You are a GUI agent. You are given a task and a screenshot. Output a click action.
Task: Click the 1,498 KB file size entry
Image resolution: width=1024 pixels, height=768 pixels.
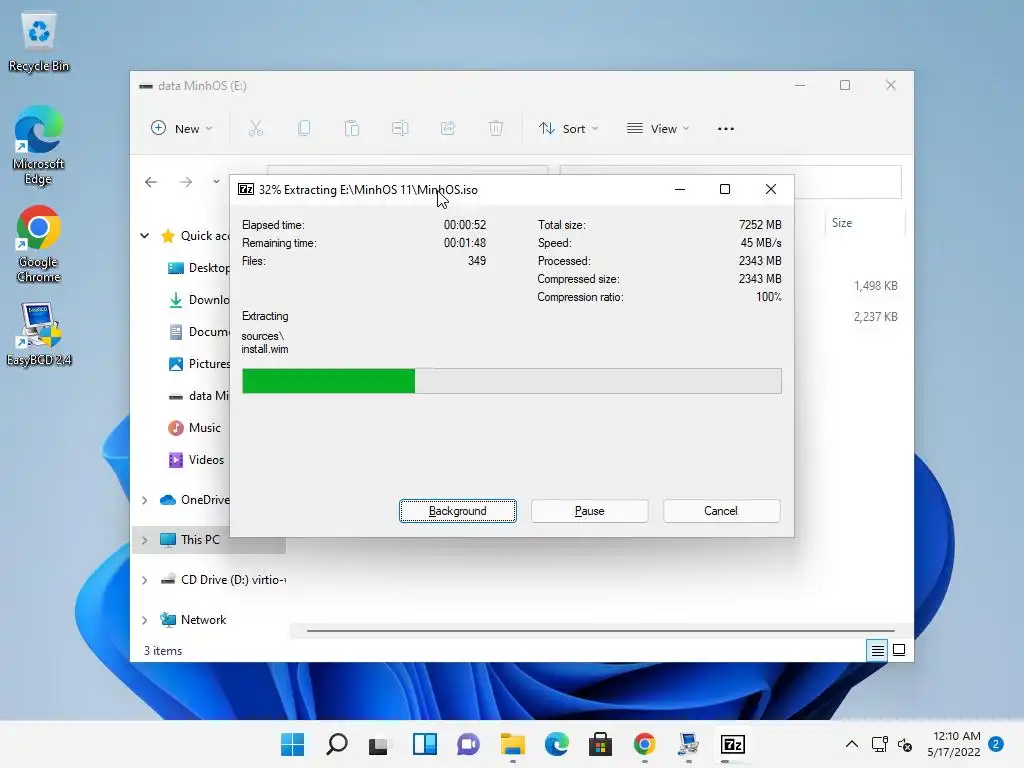875,286
